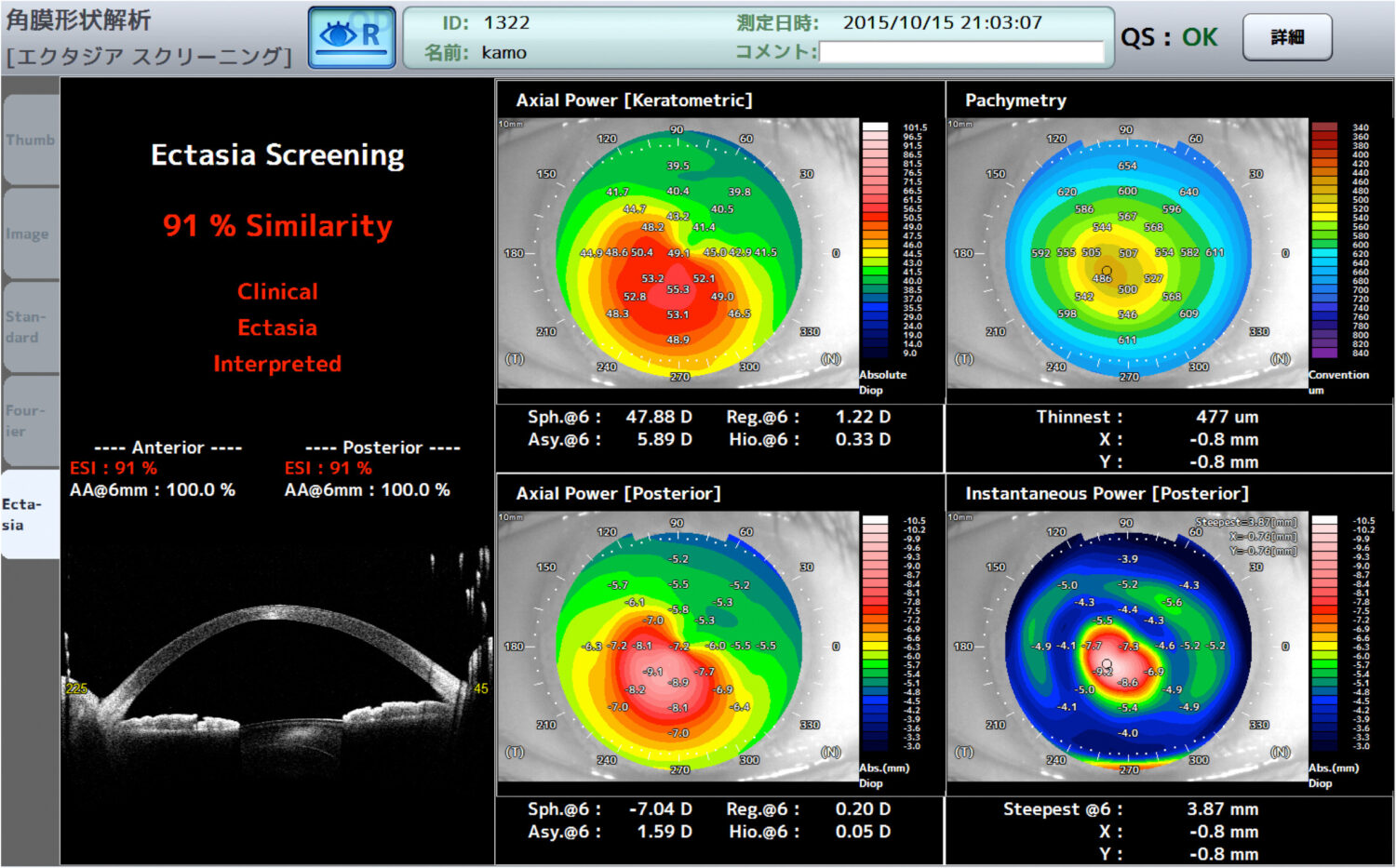This screenshot has height=868, width=1396.
Task: Click the Keratometric Absolute color scale bar
Action: tap(875, 240)
